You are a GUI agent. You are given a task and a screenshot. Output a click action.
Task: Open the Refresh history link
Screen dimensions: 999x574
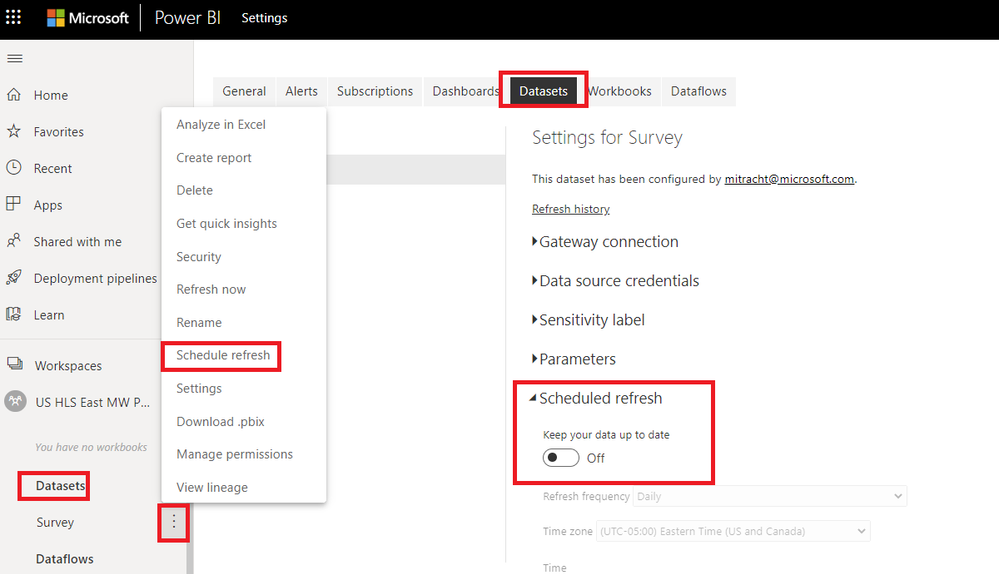[571, 209]
